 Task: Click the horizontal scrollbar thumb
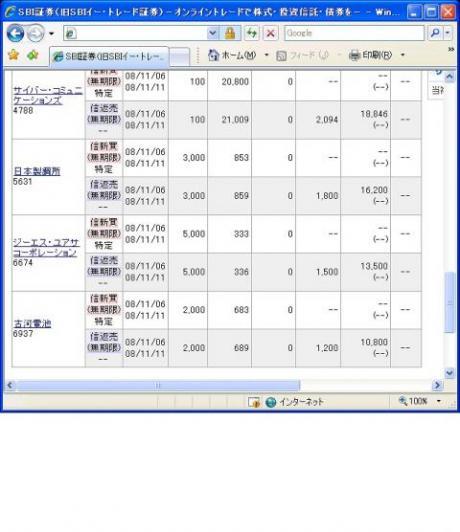[157, 385]
